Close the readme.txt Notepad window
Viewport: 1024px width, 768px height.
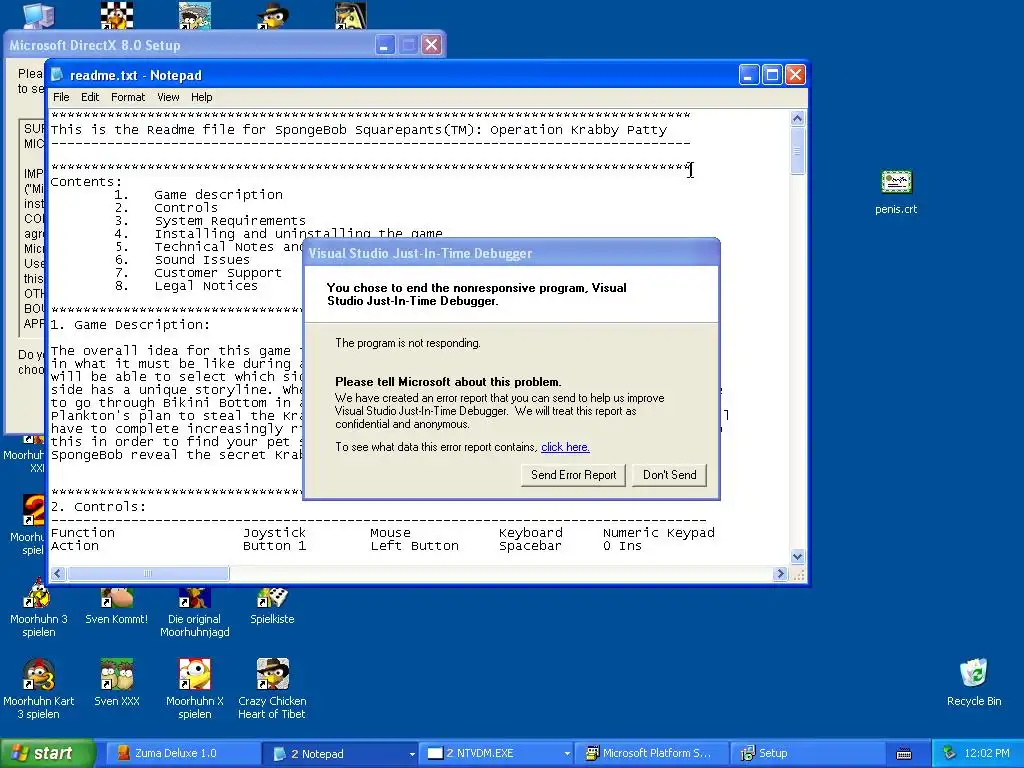click(x=795, y=75)
